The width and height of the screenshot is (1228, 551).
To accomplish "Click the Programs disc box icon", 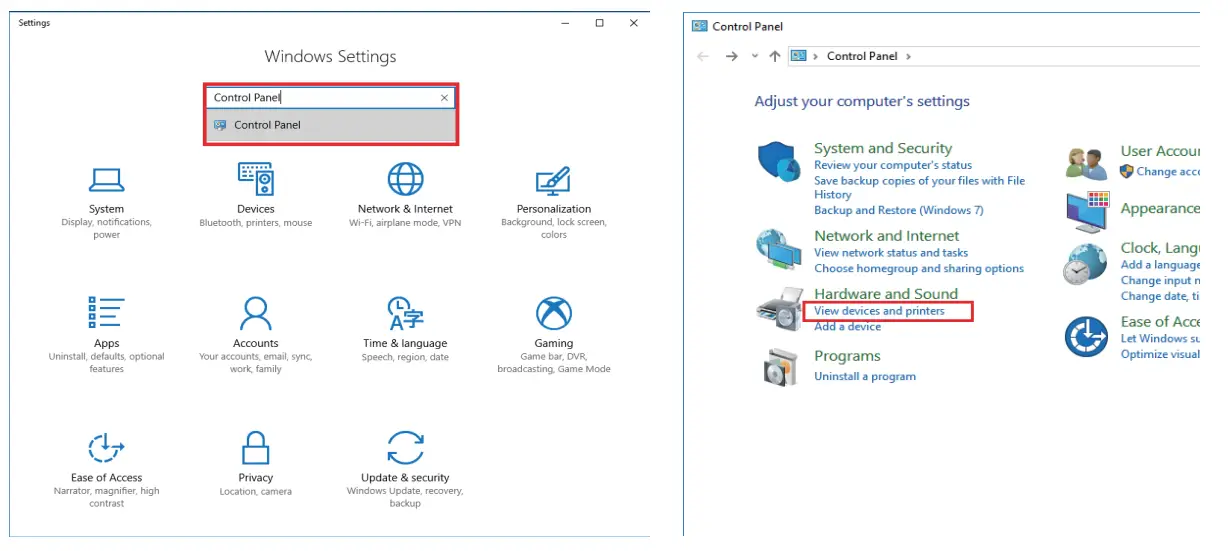I will (x=780, y=367).
